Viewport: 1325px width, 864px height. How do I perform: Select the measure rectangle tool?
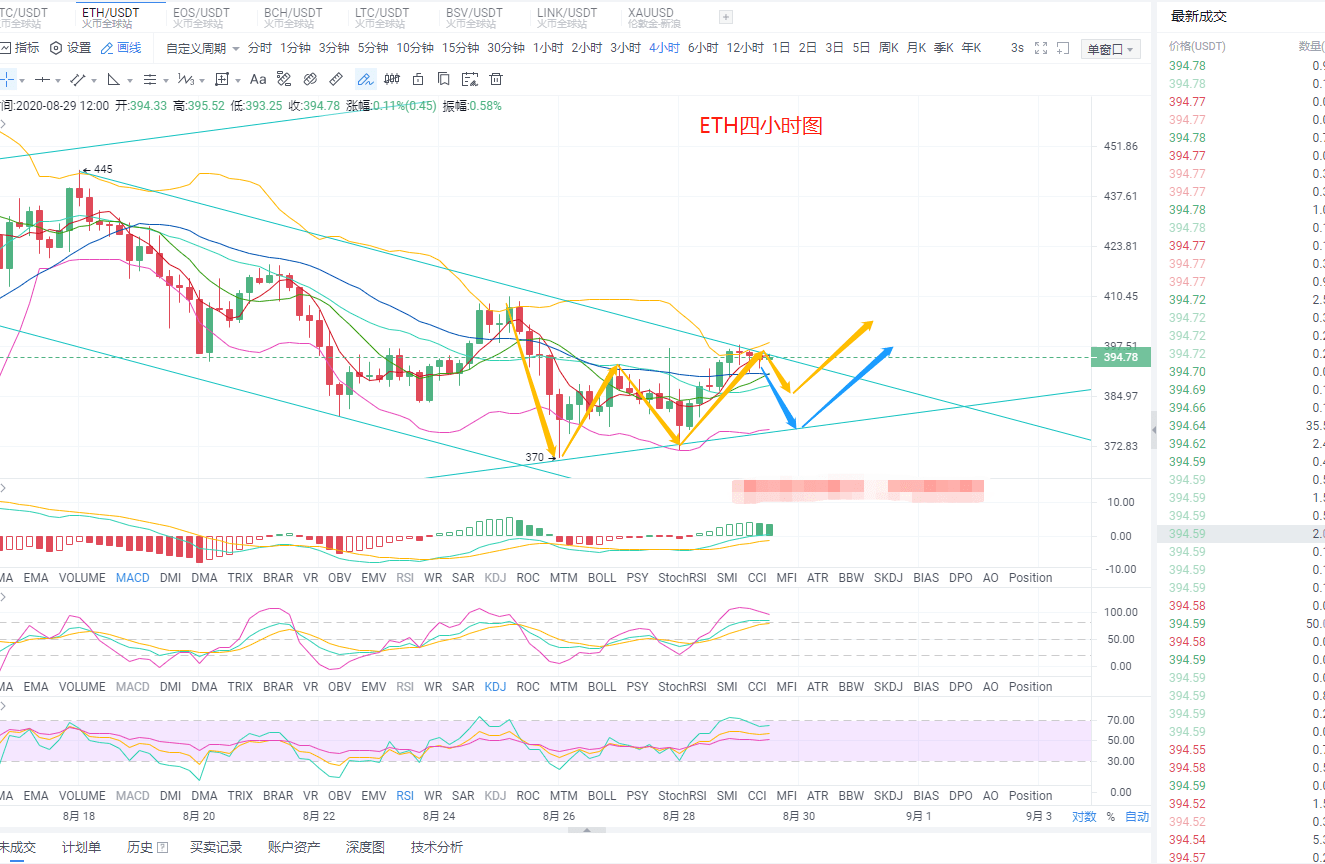click(222, 79)
